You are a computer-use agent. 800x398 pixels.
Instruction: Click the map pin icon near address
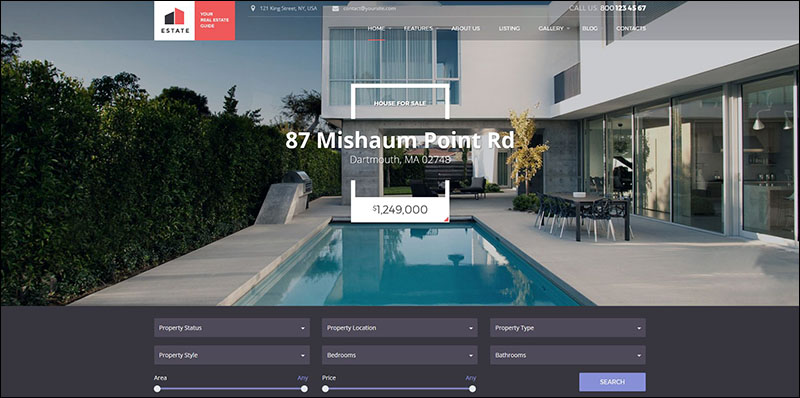(253, 8)
